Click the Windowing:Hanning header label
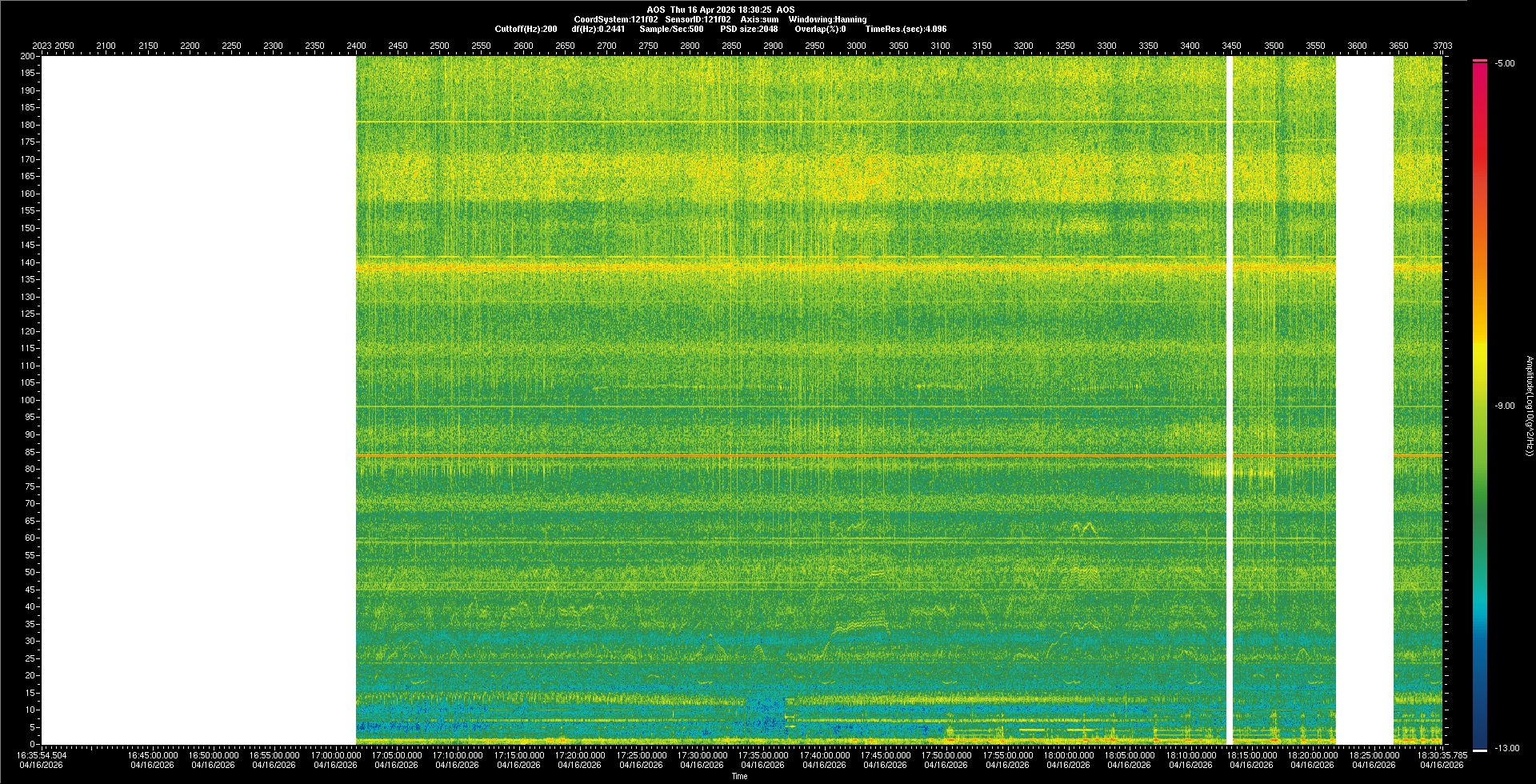Viewport: 1536px width, 784px height. 827,19
